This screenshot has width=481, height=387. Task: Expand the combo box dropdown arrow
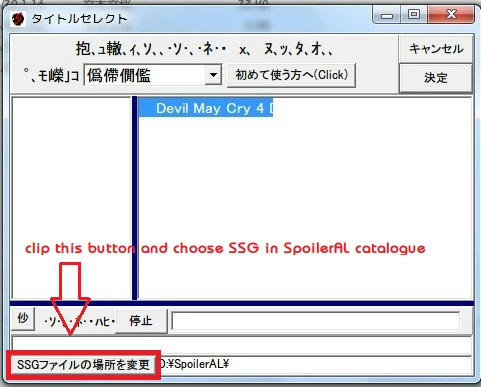(213, 75)
